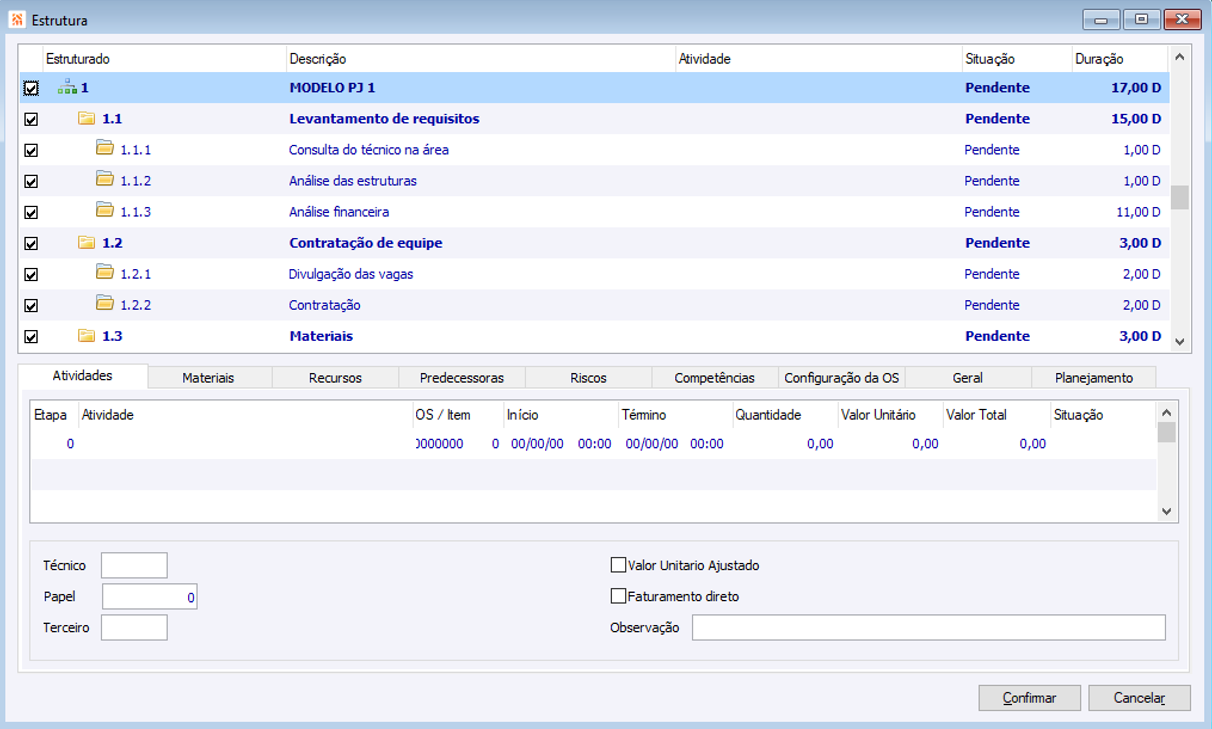Click Pendente status of Consulta do técnico row
The width and height of the screenshot is (1212, 729).
[992, 150]
